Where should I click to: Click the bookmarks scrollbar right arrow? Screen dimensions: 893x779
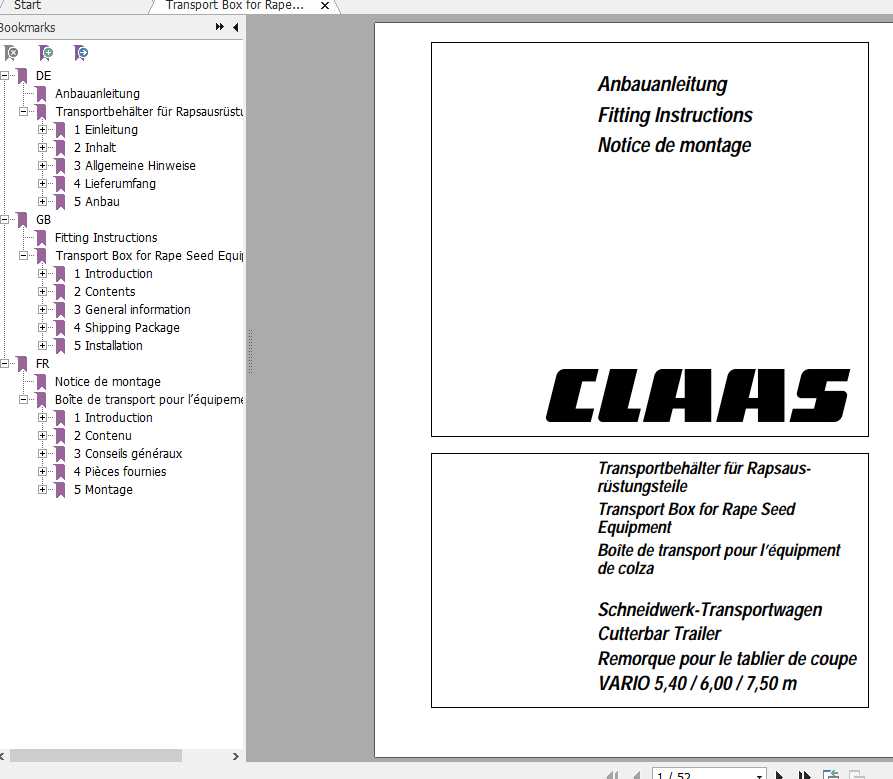point(236,756)
